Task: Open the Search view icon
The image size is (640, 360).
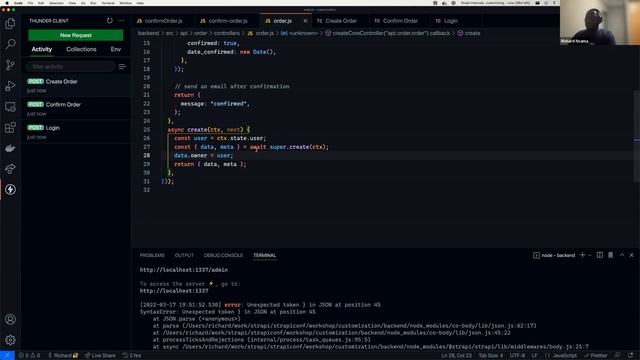Action: [10, 44]
